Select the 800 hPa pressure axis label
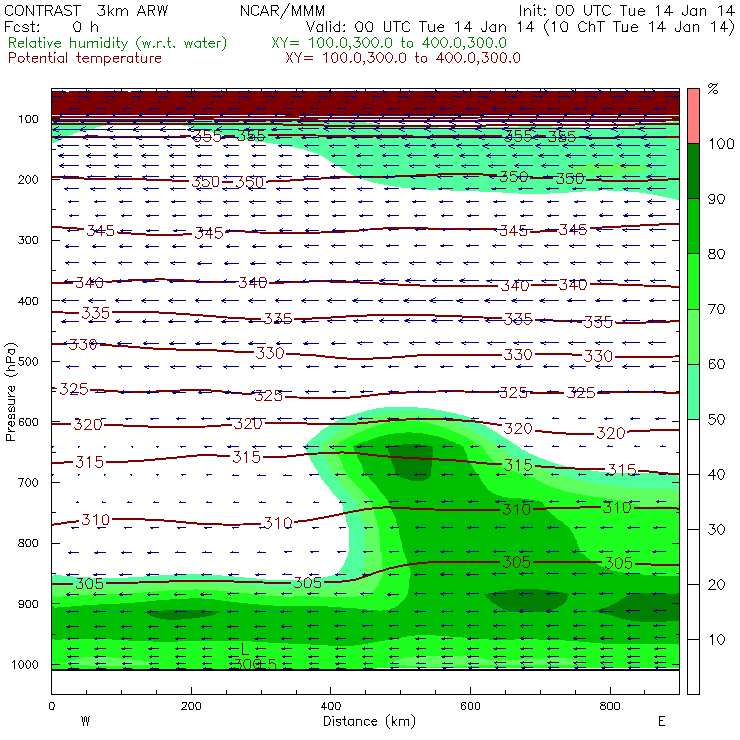740x740 pixels. 28,543
